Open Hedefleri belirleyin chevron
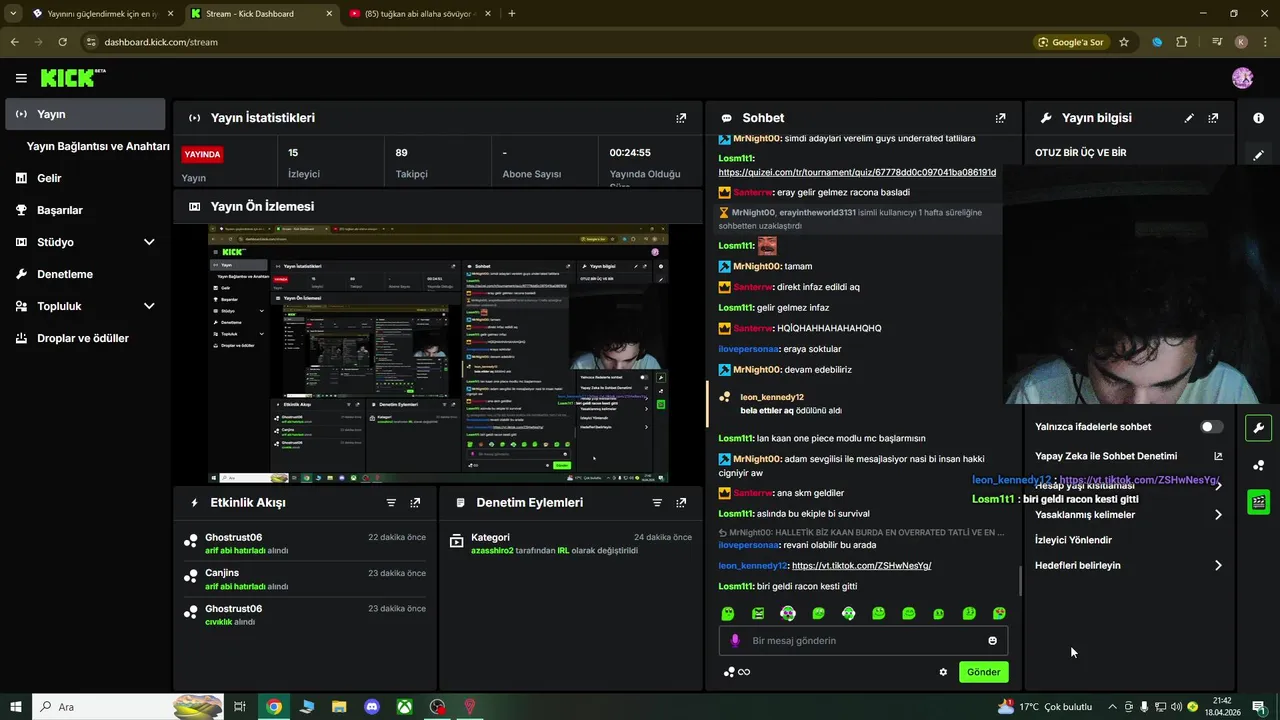The width and height of the screenshot is (1280, 720). pyautogui.click(x=1218, y=565)
